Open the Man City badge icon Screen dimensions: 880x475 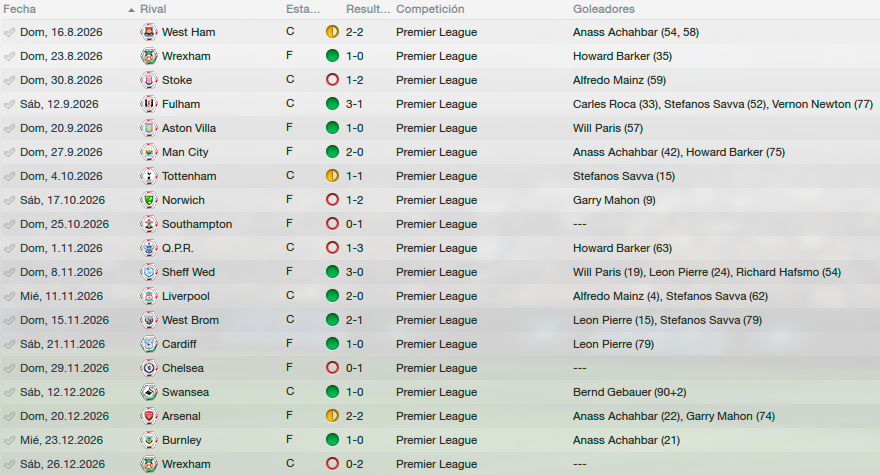(149, 152)
